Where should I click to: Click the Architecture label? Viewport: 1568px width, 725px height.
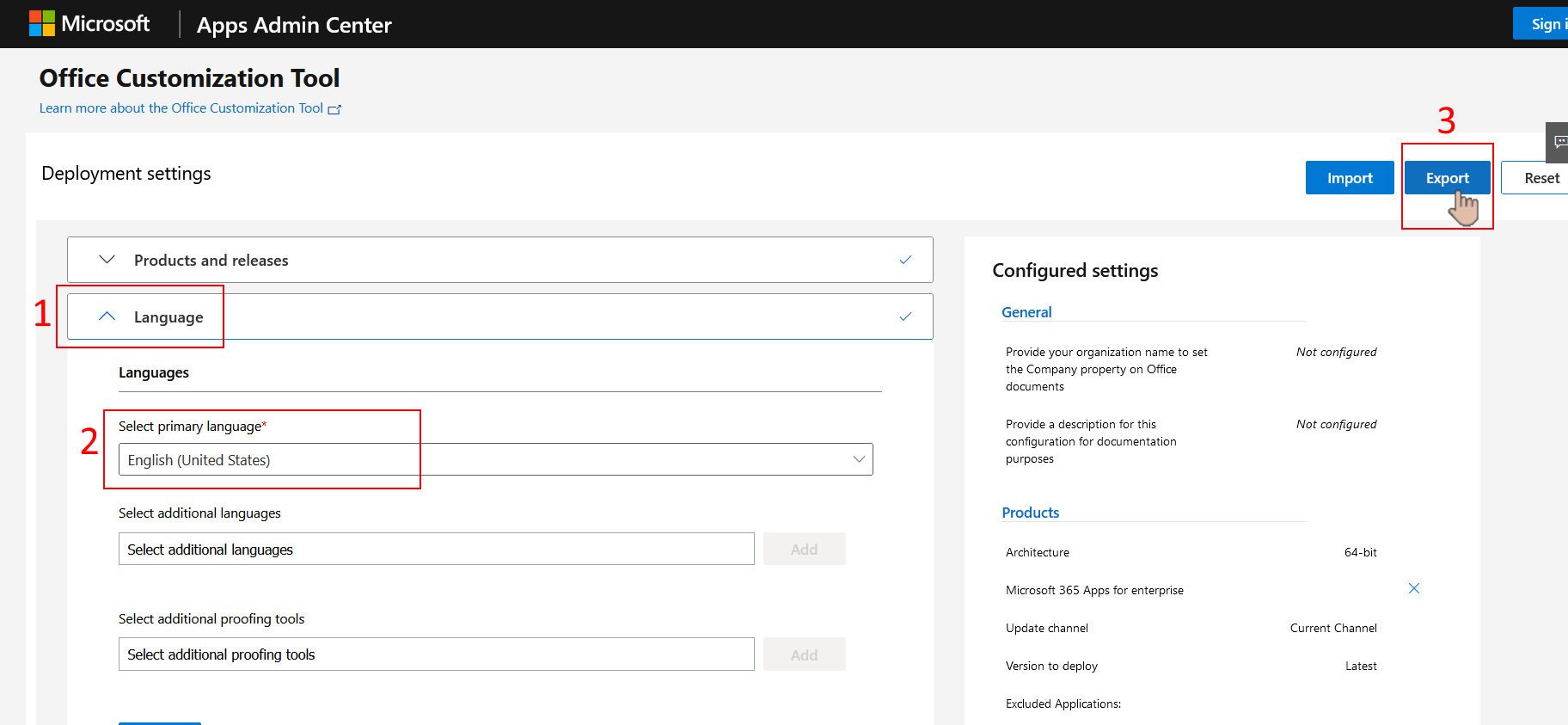1038,552
